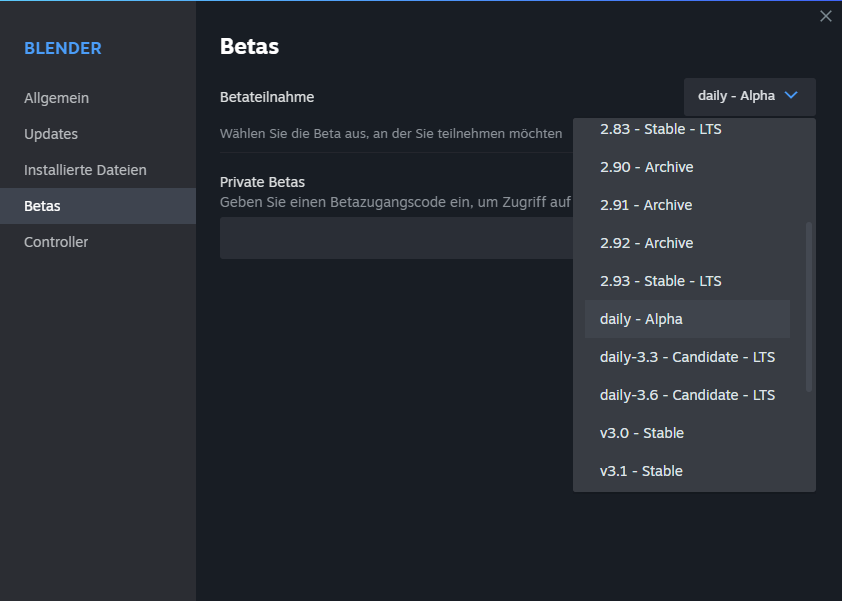The width and height of the screenshot is (842, 601).
Task: Select highlighted daily - Alpha entry
Action: point(687,319)
